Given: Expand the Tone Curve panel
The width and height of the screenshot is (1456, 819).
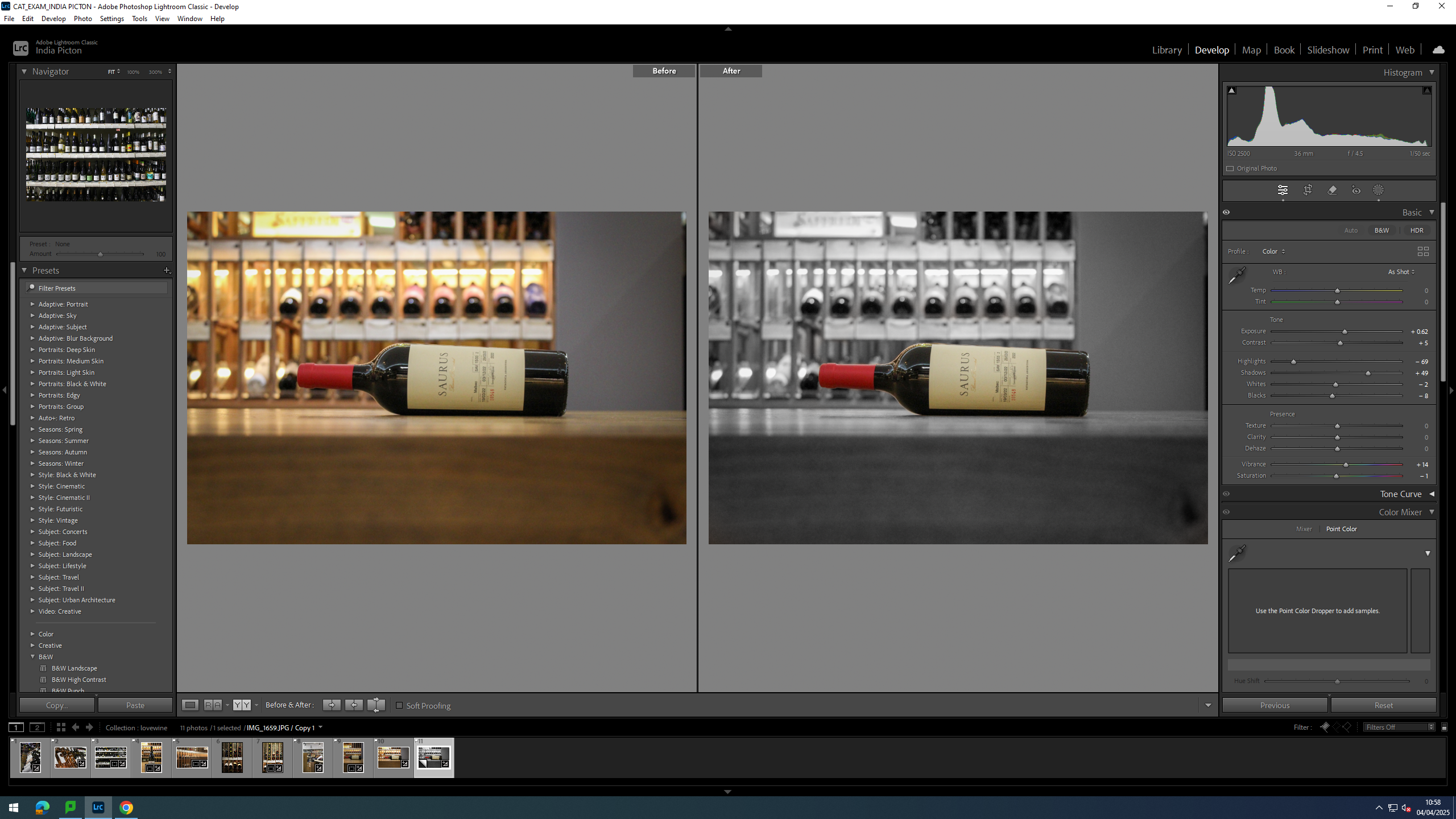Looking at the screenshot, I should tap(1432, 494).
